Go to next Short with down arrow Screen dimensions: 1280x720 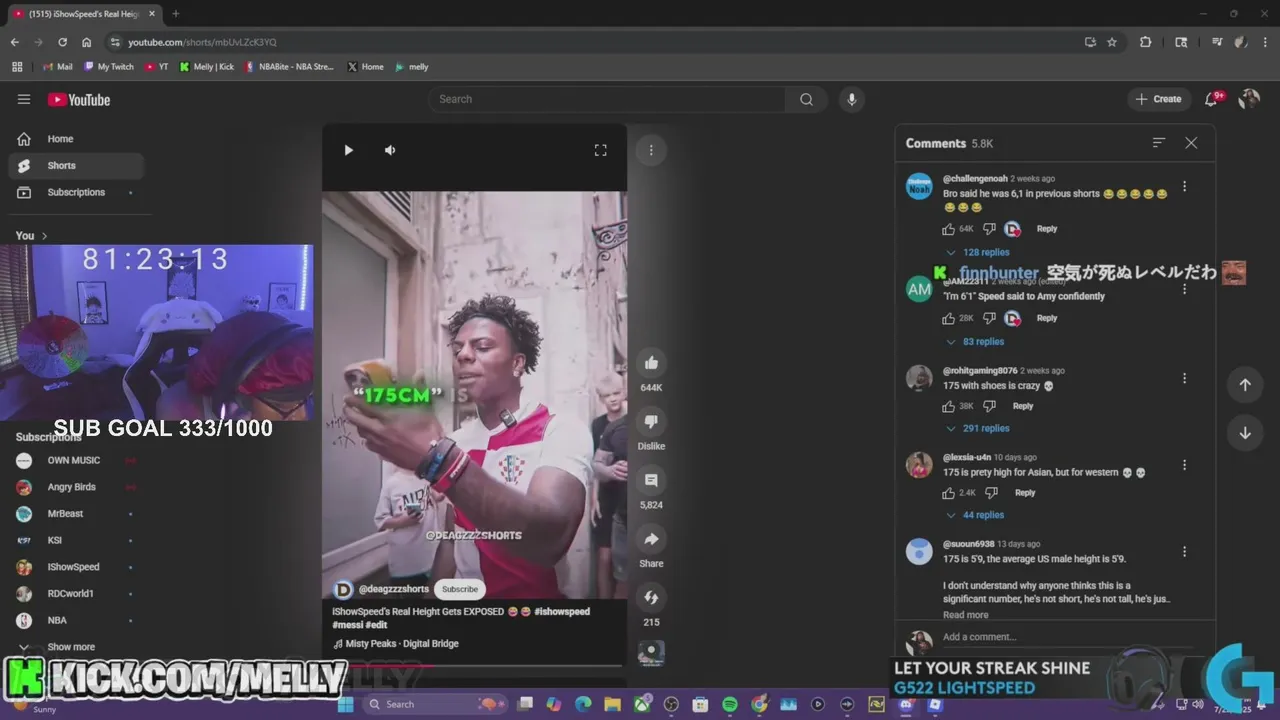point(1245,433)
